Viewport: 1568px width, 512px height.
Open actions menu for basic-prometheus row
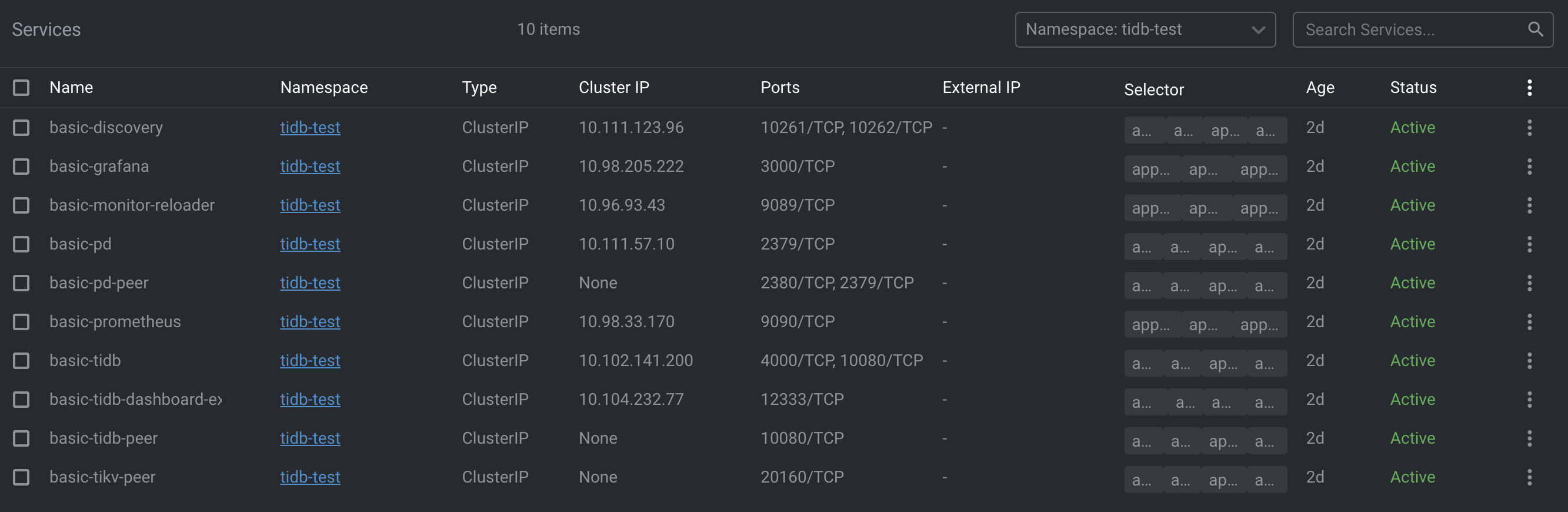1529,321
